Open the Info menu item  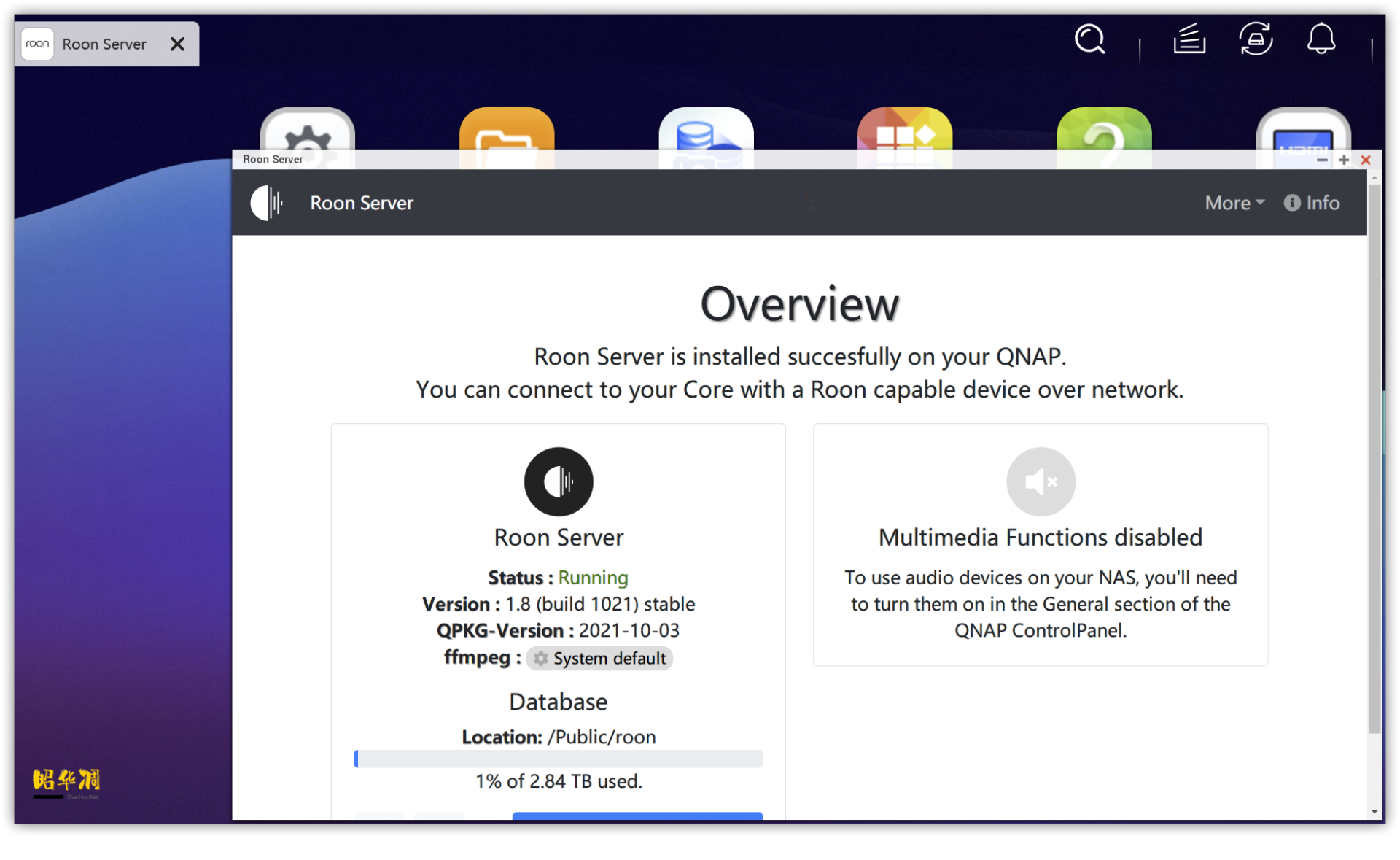pos(1312,203)
